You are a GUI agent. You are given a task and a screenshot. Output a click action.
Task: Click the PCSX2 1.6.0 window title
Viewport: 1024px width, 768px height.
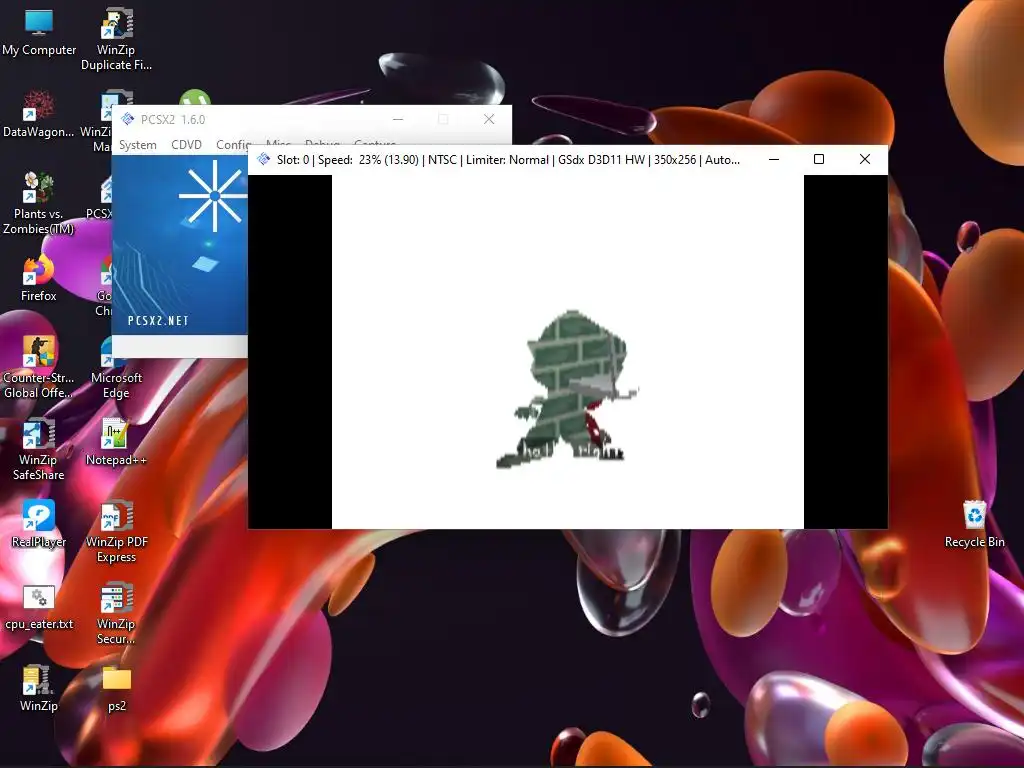click(173, 120)
